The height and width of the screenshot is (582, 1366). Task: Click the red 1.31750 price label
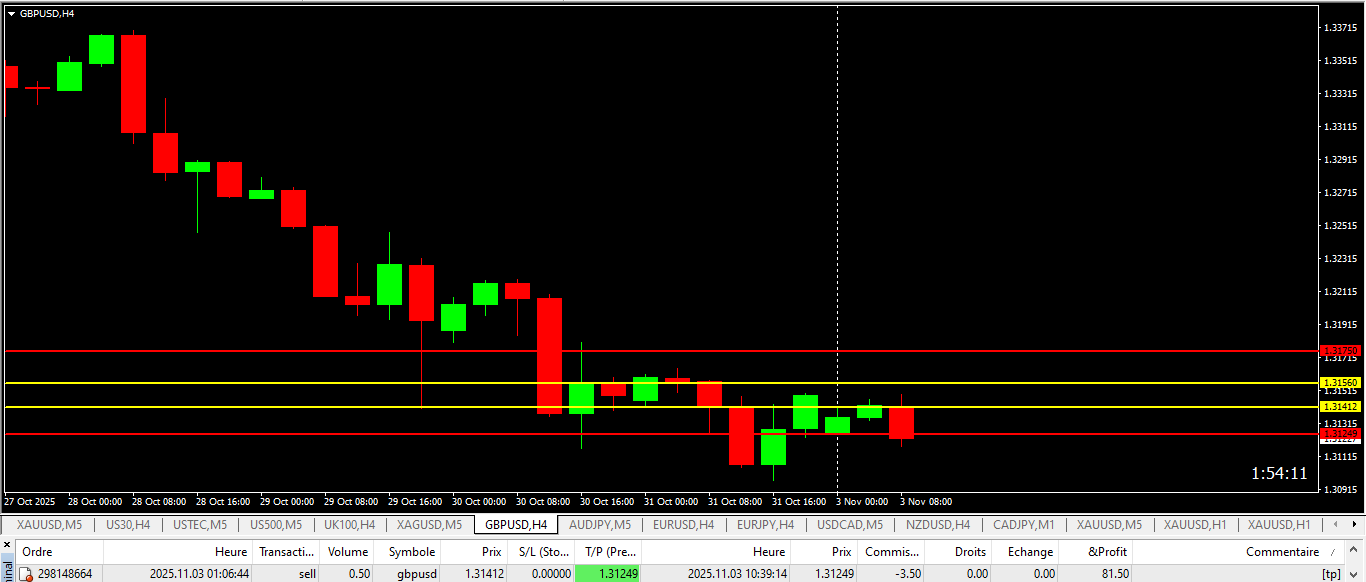click(1340, 351)
